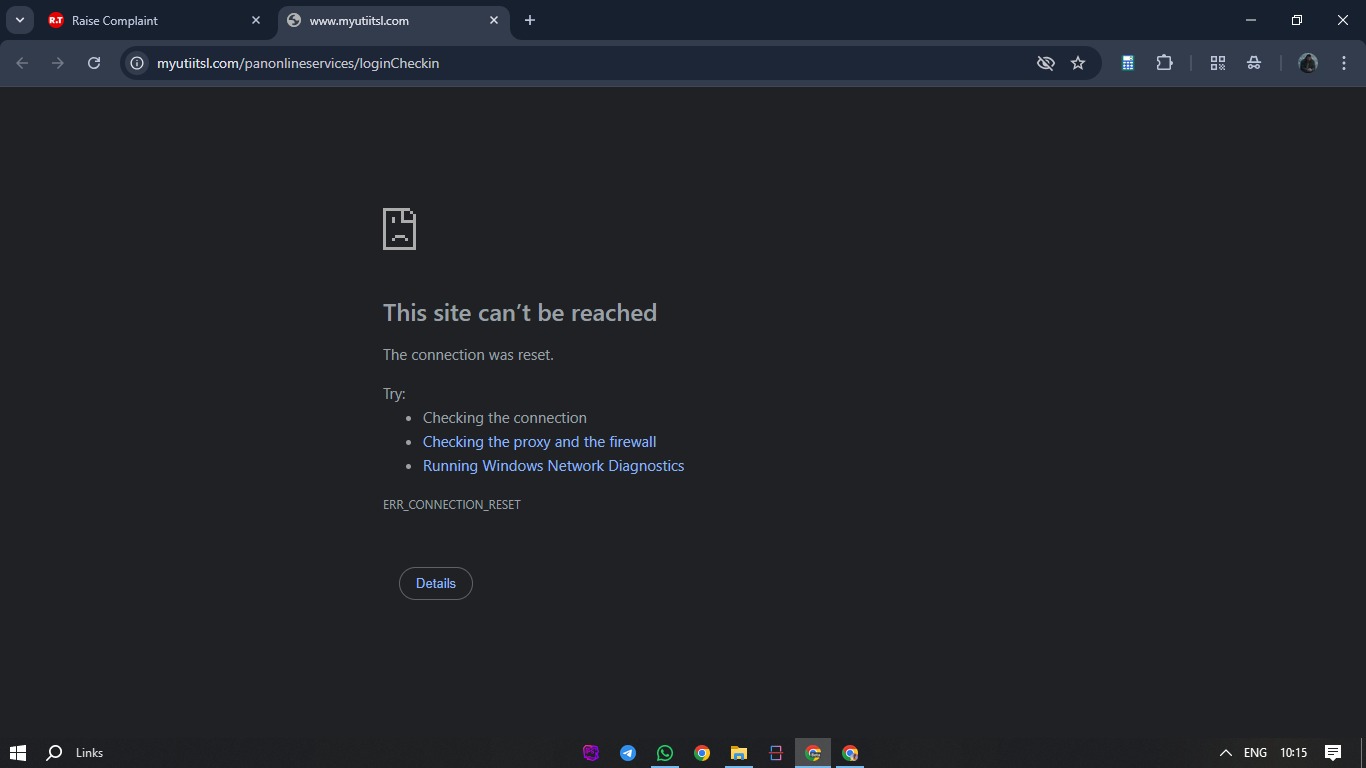1366x768 pixels.
Task: Open Checking the proxy and the firewall link
Action: point(539,442)
